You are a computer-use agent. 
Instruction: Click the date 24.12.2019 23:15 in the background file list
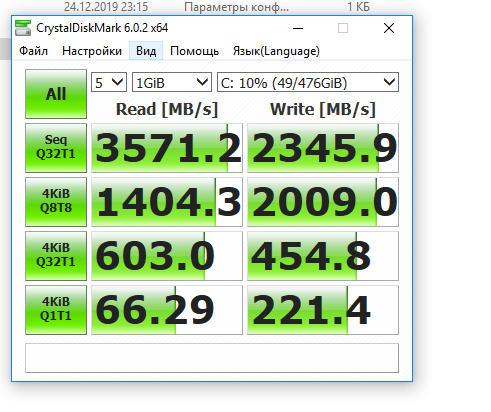pos(106,7)
